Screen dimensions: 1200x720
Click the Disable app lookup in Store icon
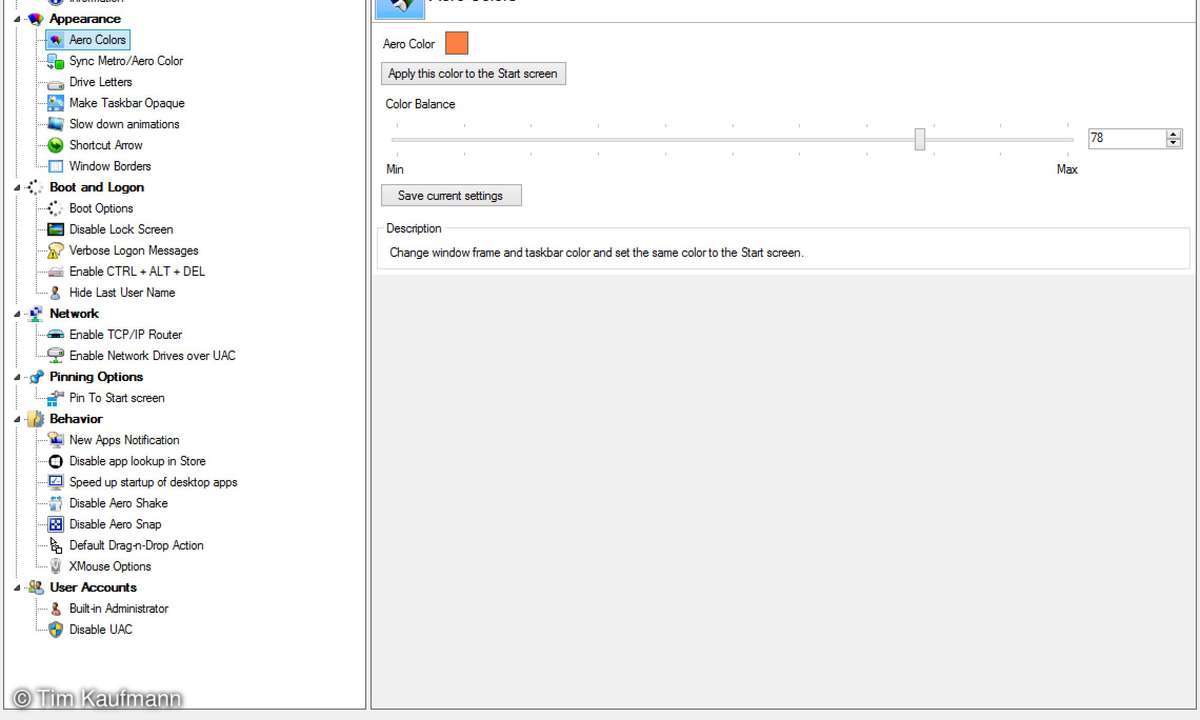[56, 461]
